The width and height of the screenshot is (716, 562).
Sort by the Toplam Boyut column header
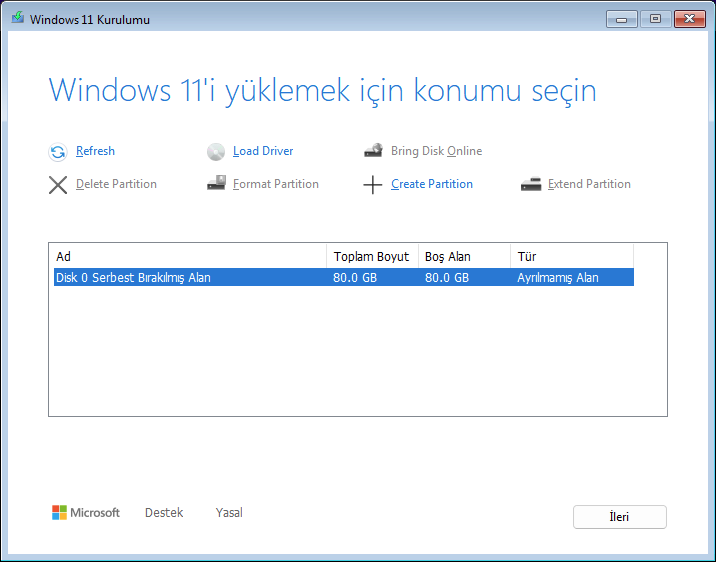pyautogui.click(x=373, y=257)
